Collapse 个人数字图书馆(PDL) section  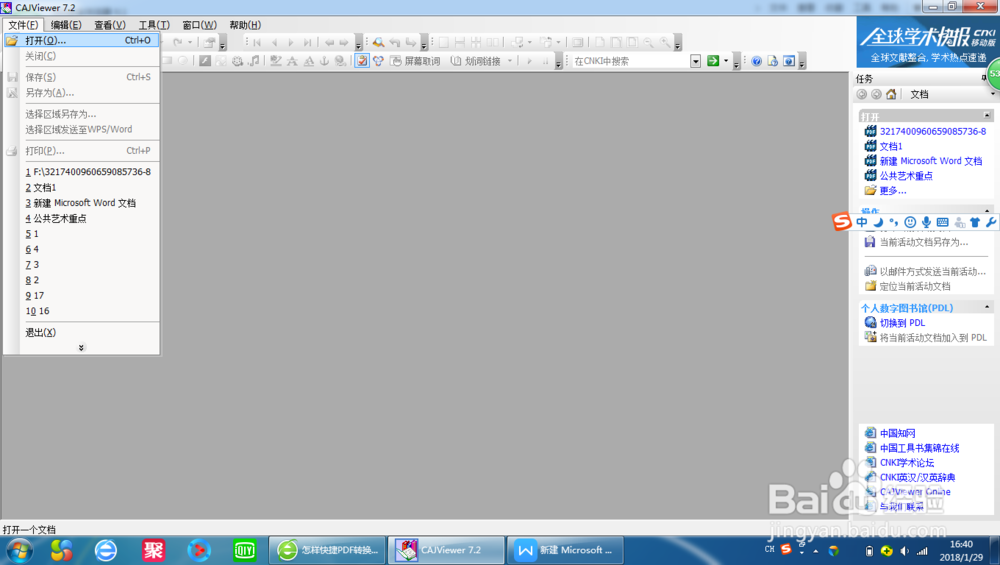pos(987,307)
